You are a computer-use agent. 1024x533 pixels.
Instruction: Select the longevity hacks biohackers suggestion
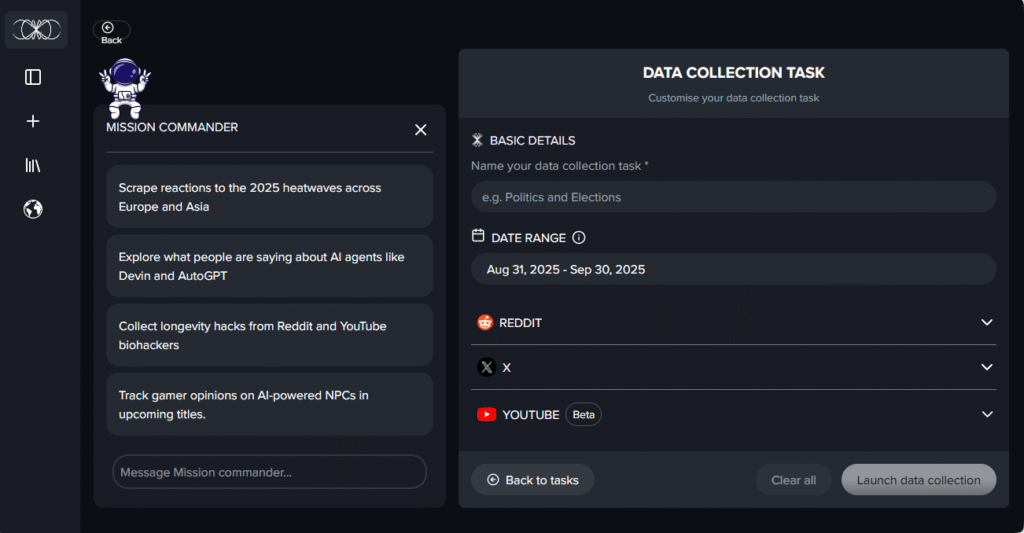tap(269, 335)
